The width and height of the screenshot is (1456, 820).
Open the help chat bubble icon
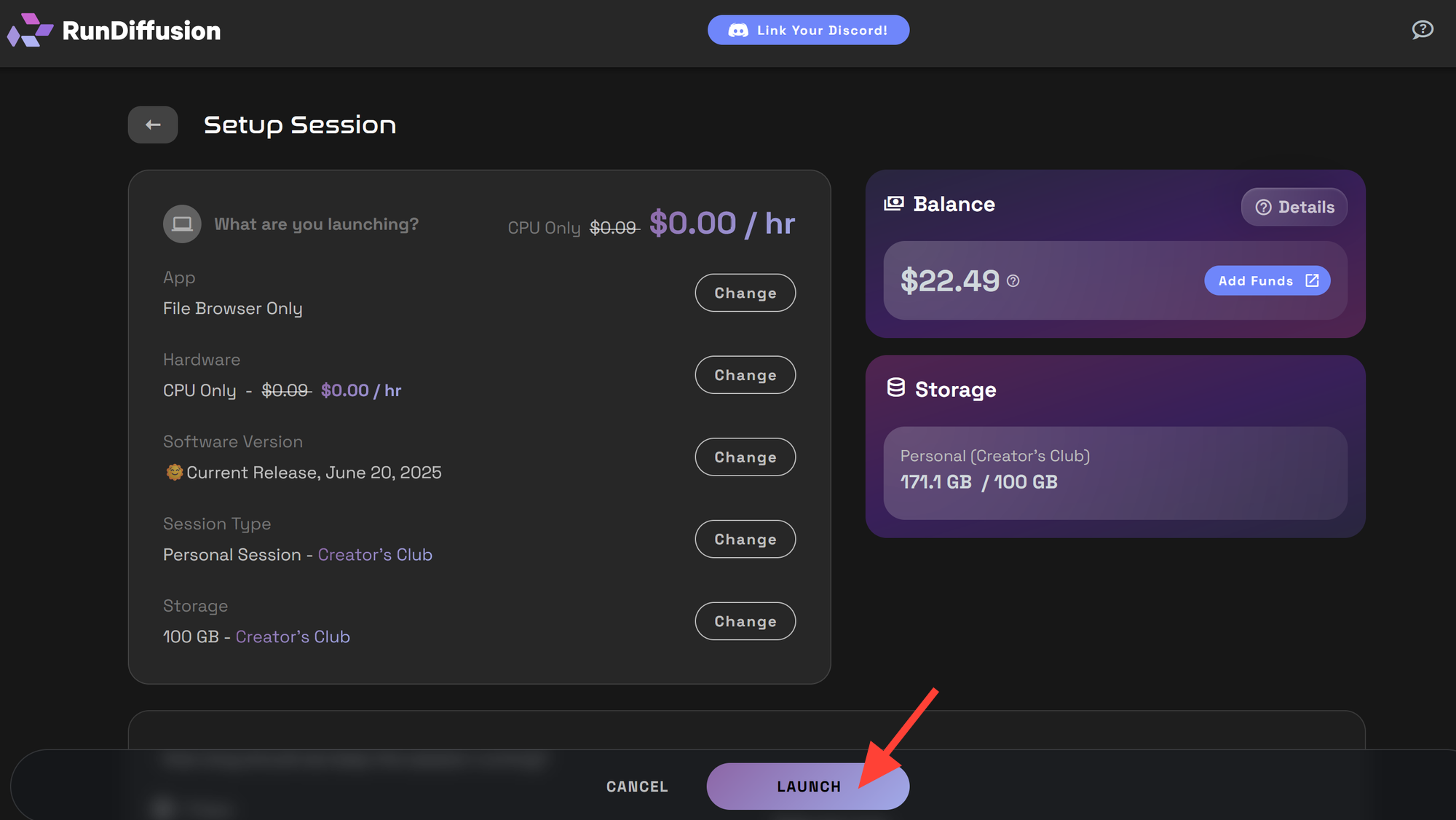pos(1422,30)
